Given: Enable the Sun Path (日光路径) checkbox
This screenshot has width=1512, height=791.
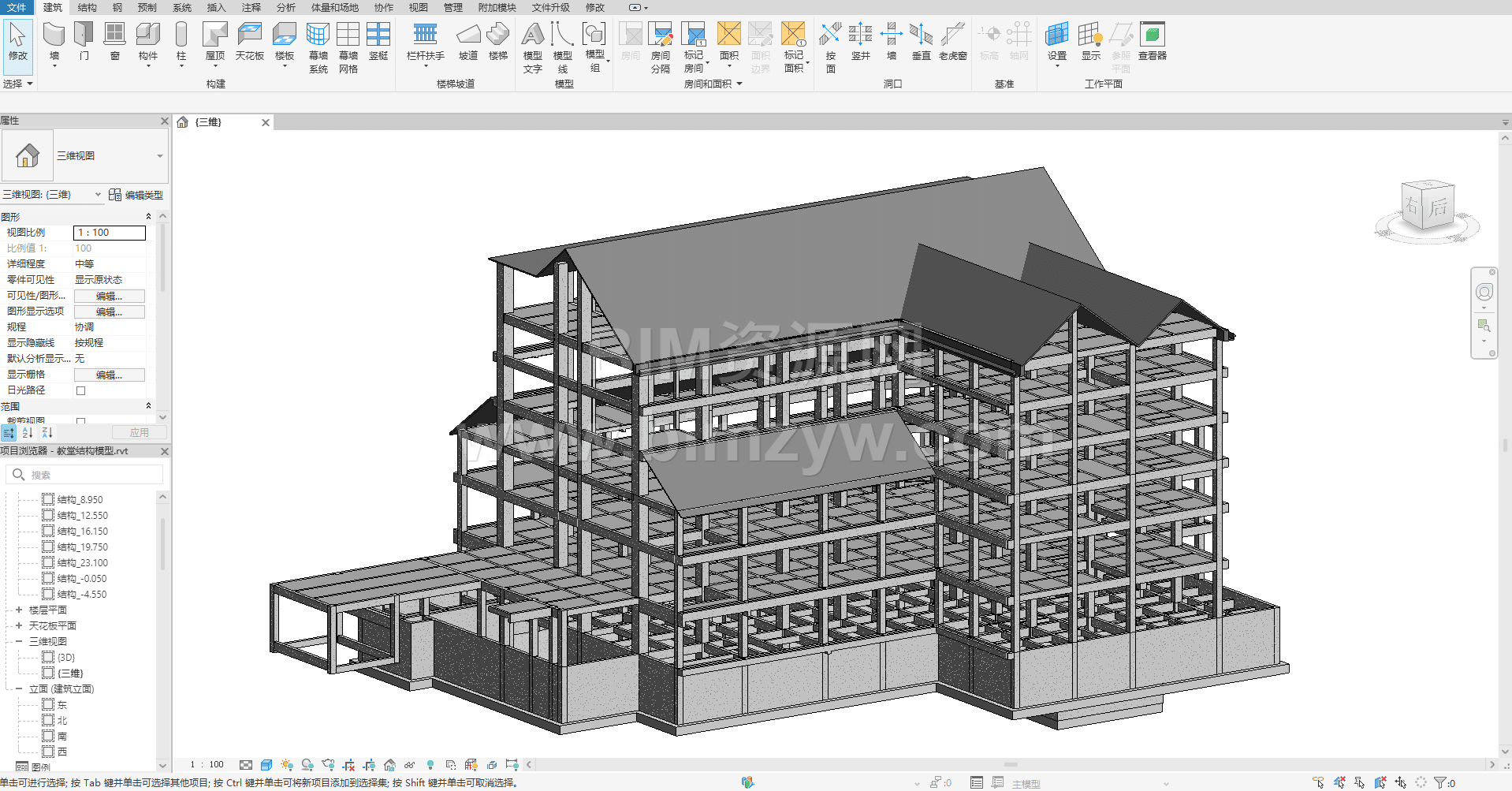Looking at the screenshot, I should [x=80, y=390].
